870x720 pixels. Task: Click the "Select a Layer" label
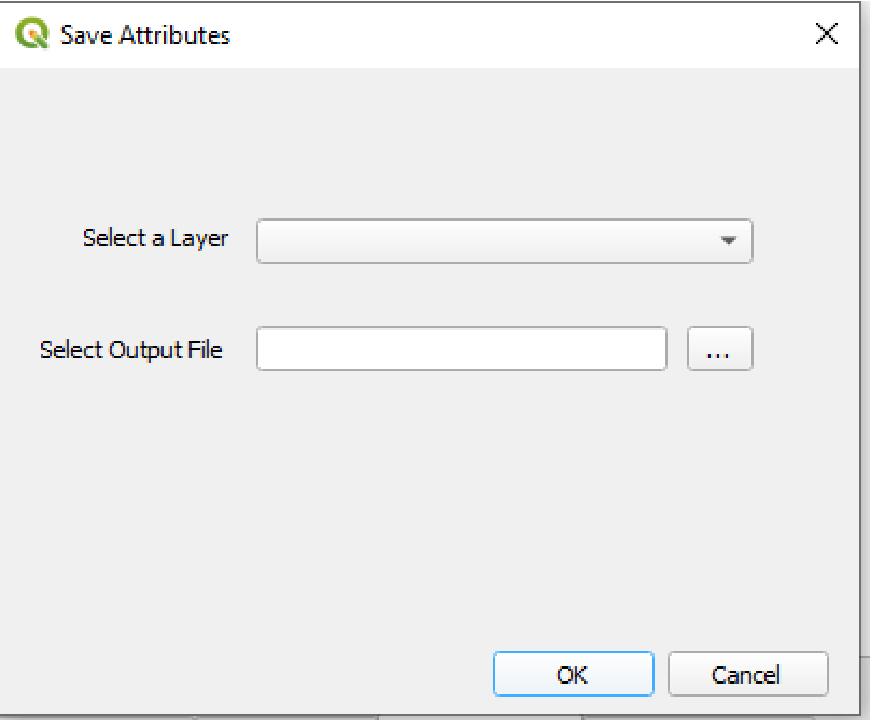[155, 239]
